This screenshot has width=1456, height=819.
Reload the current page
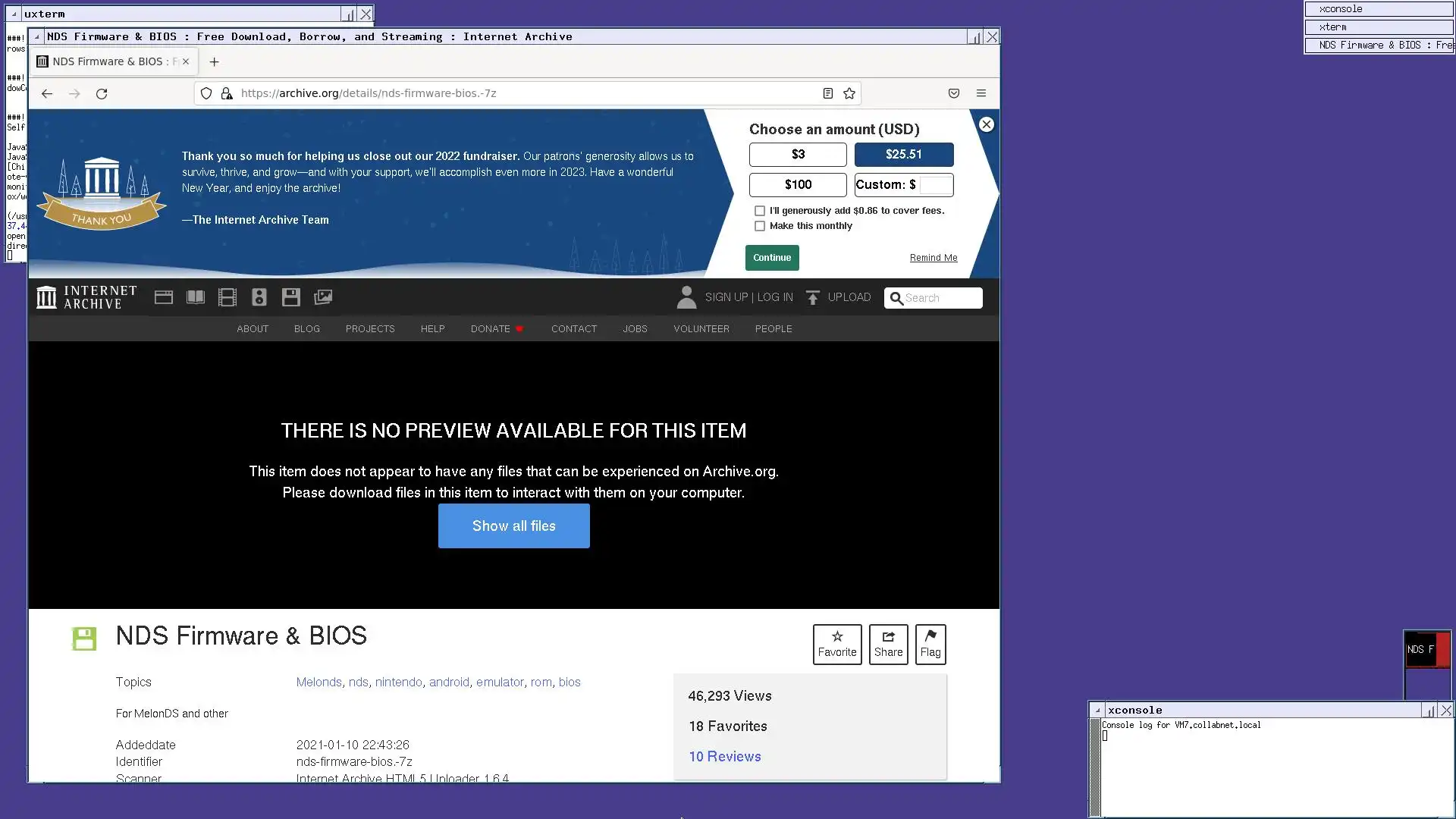102,93
